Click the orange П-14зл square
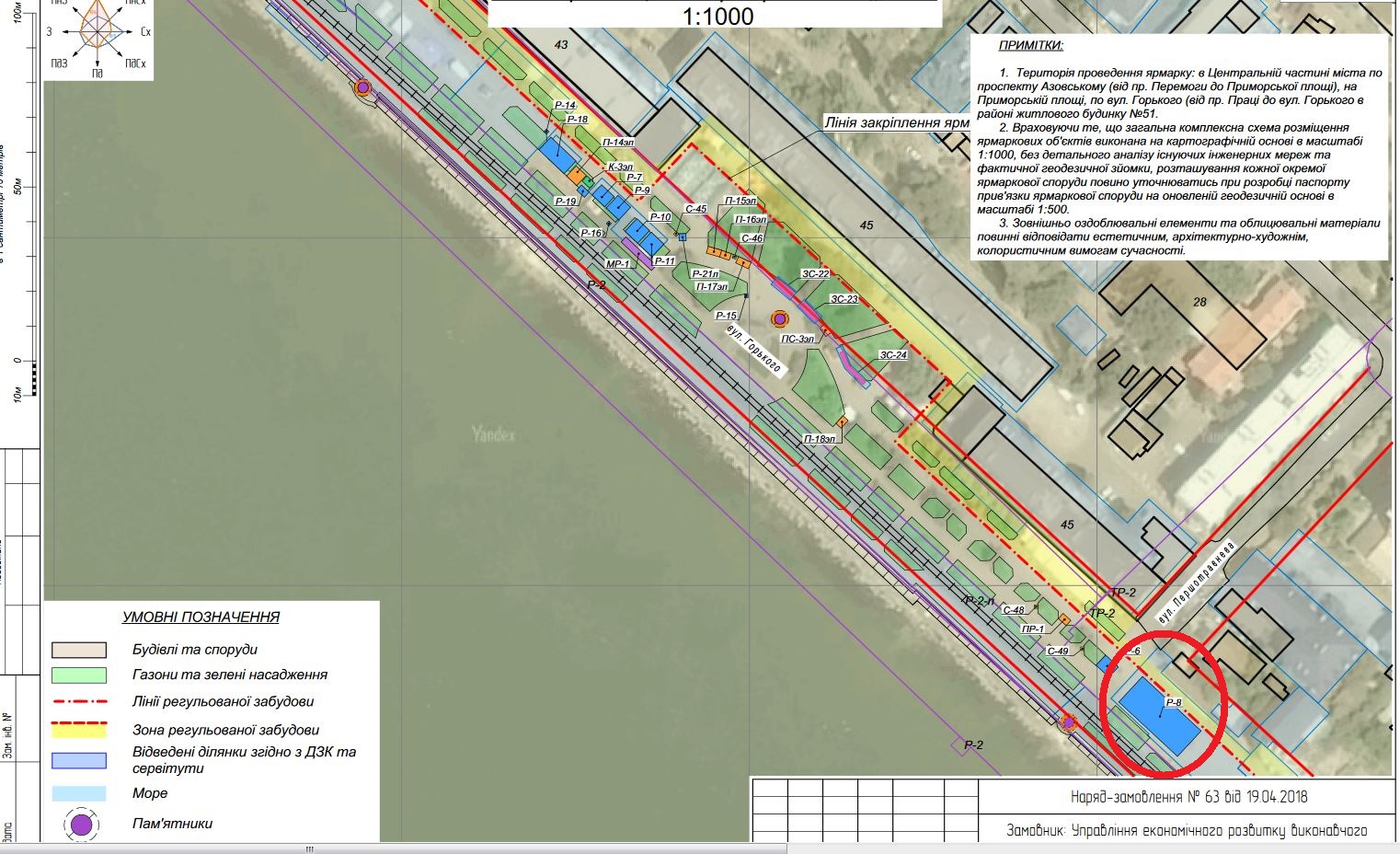This screenshot has height=854, width=1400. click(x=576, y=175)
